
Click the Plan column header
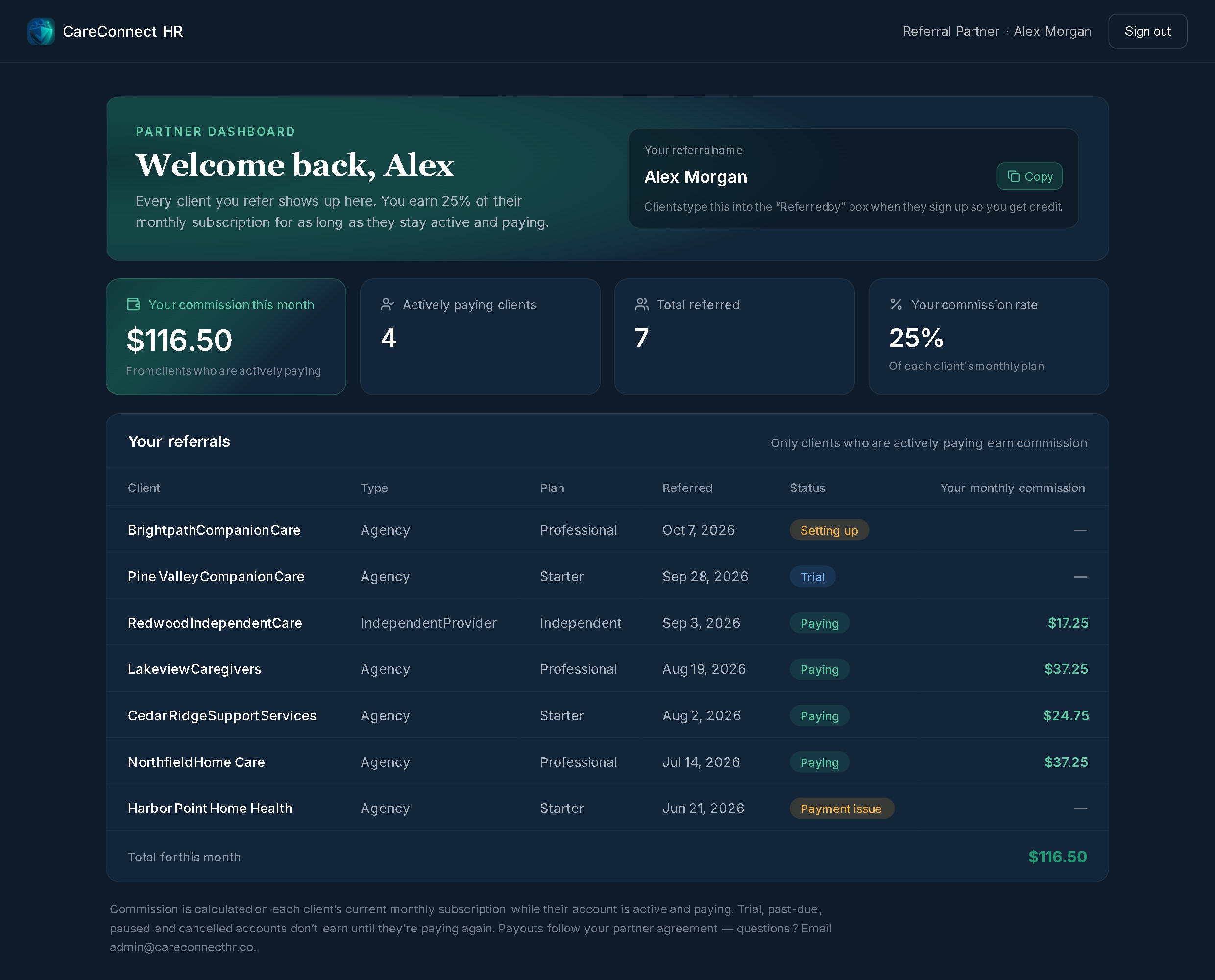point(551,488)
